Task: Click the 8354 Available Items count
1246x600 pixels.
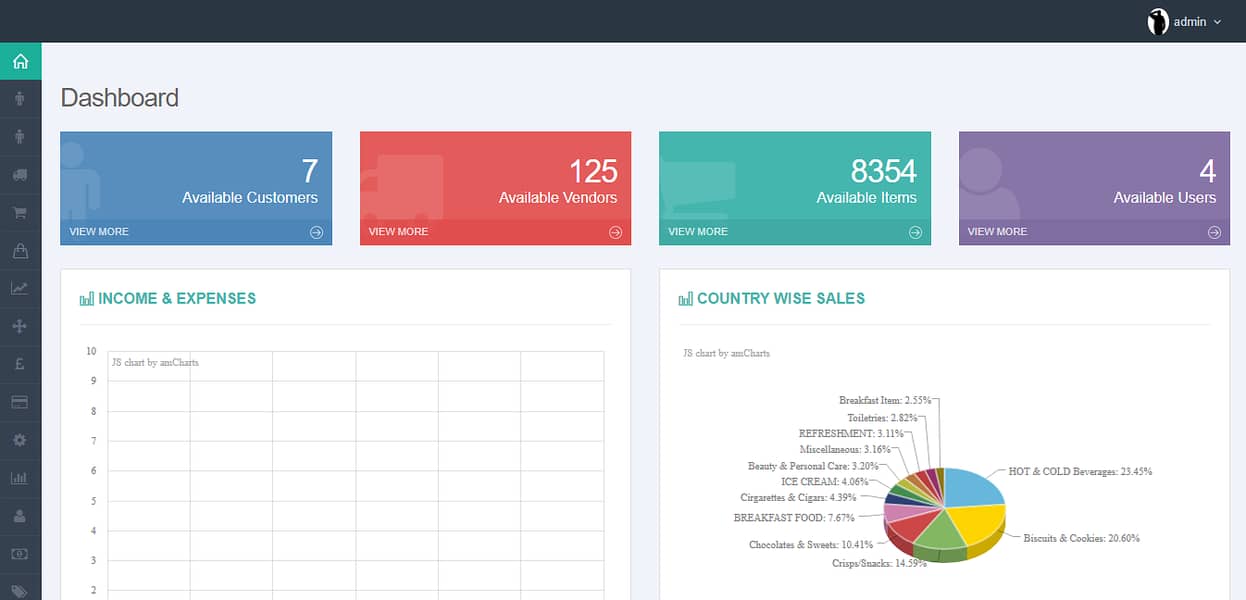Action: [x=884, y=171]
